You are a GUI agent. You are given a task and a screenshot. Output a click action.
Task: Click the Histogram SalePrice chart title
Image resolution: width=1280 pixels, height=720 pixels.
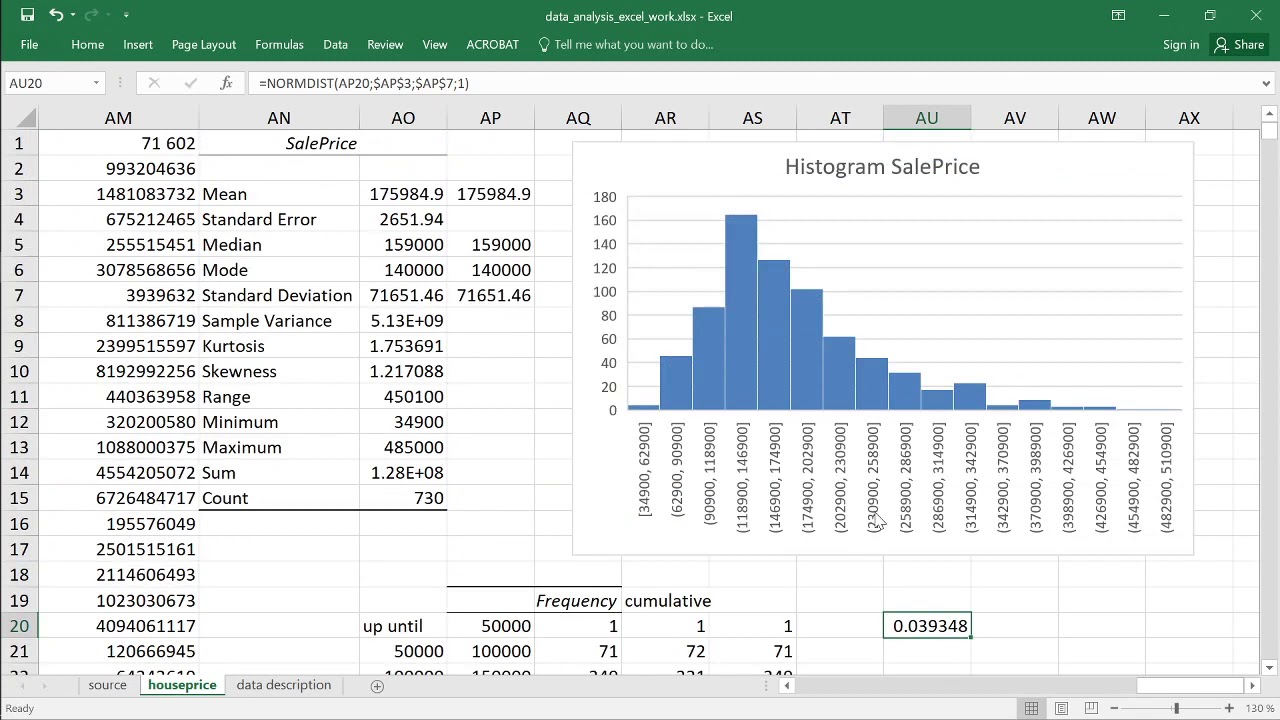[882, 167]
